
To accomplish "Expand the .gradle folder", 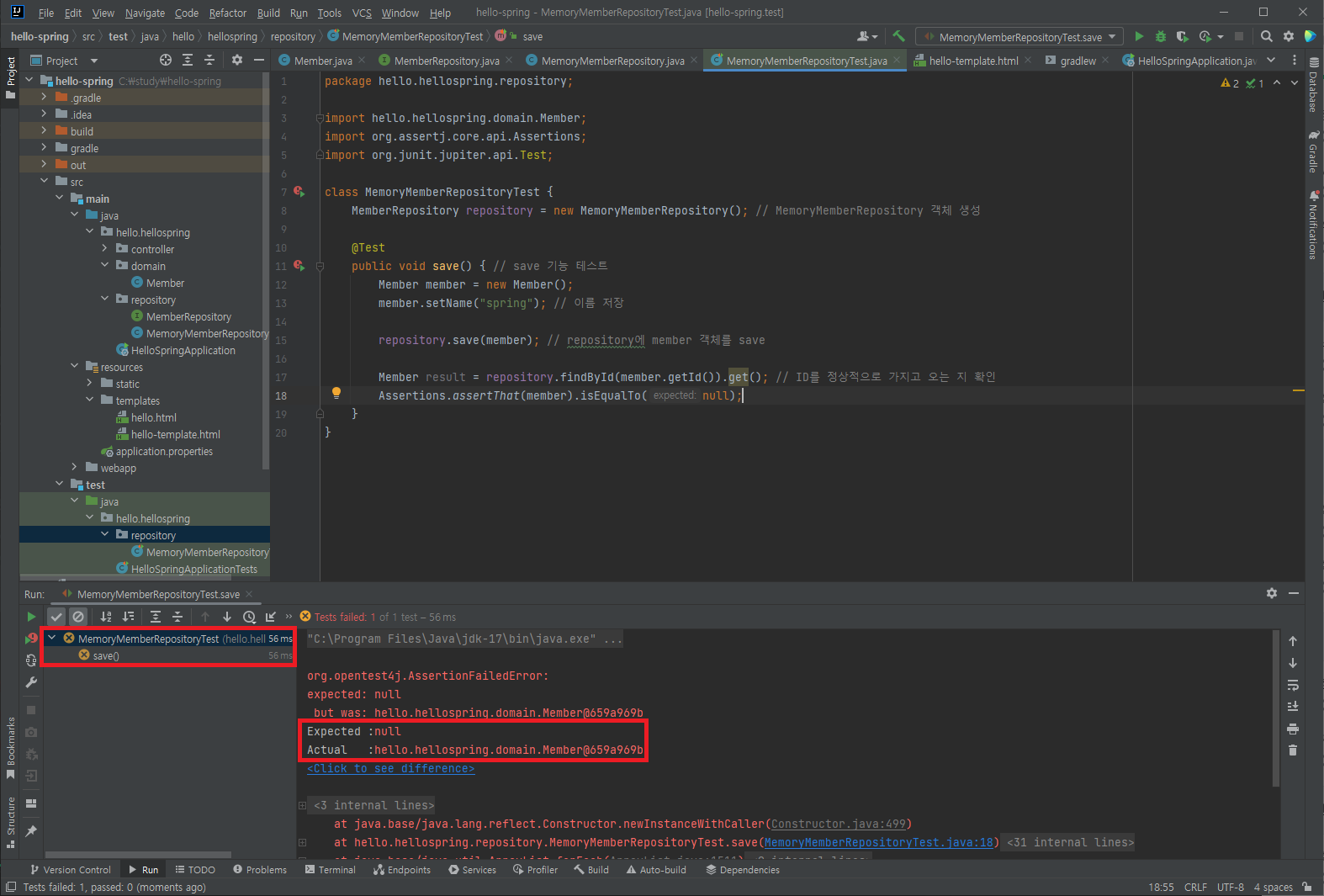I will (x=44, y=98).
